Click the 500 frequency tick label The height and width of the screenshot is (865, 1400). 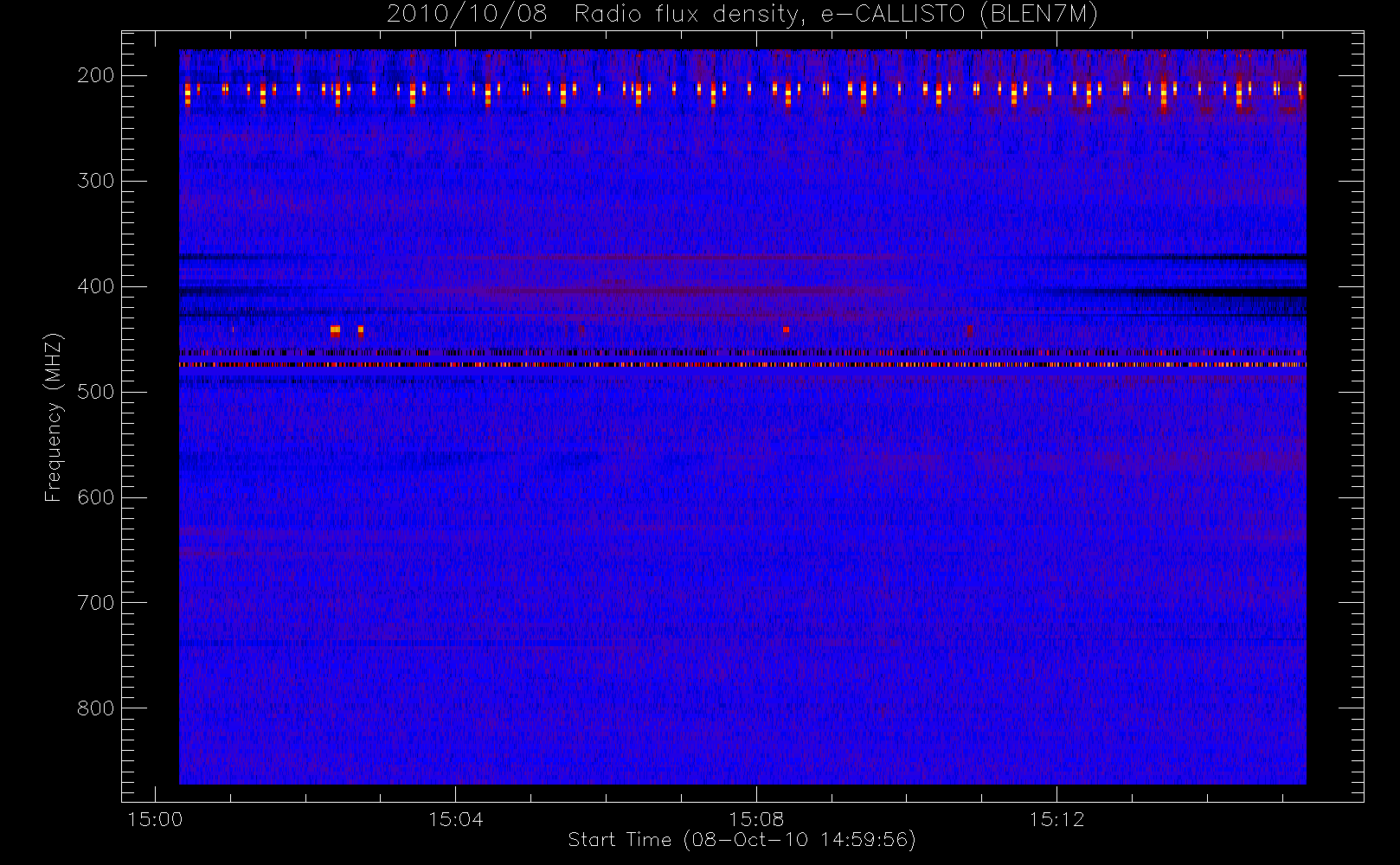[x=96, y=392]
